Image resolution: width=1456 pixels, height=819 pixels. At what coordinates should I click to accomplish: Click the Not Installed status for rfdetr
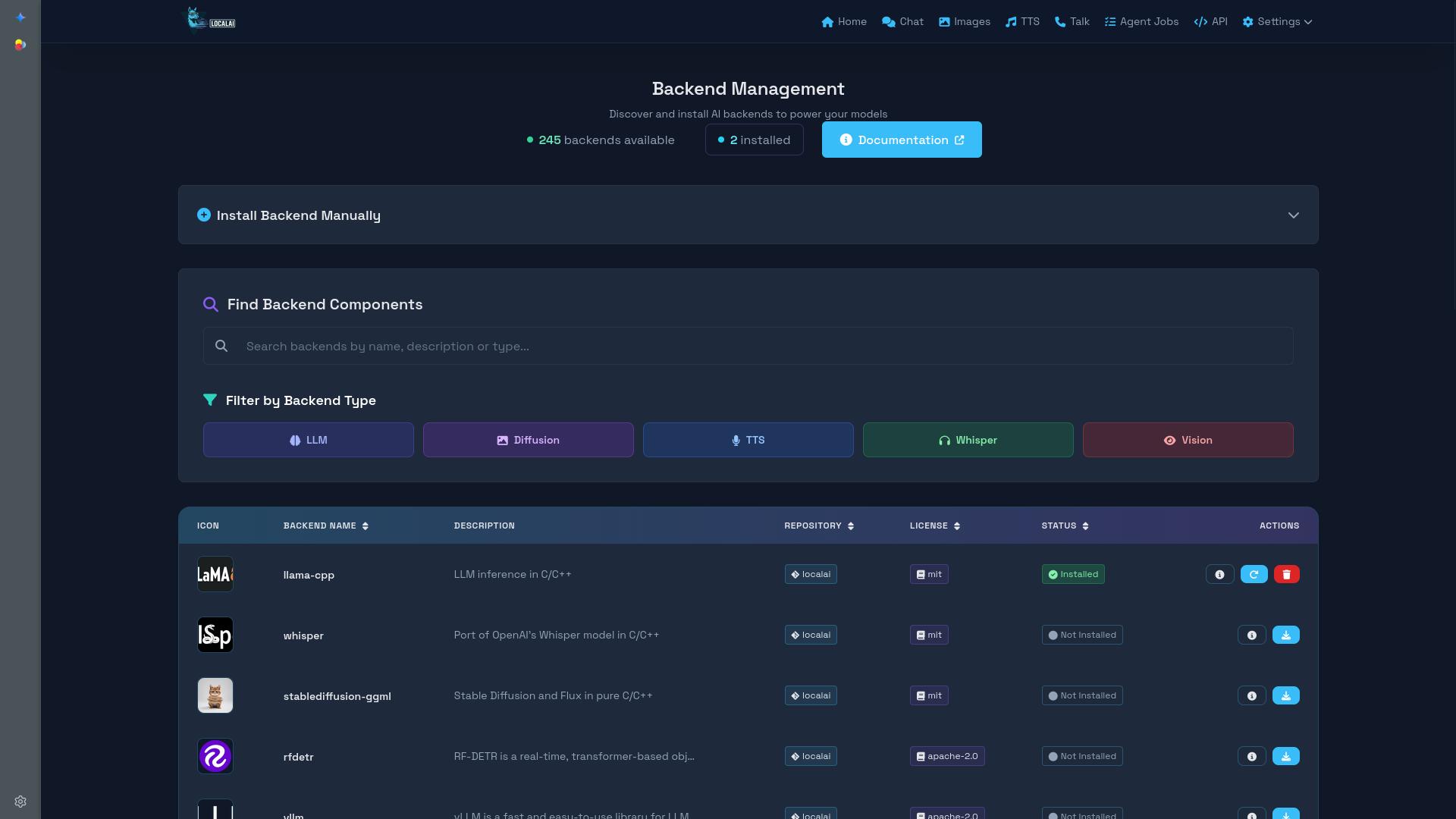(1082, 756)
